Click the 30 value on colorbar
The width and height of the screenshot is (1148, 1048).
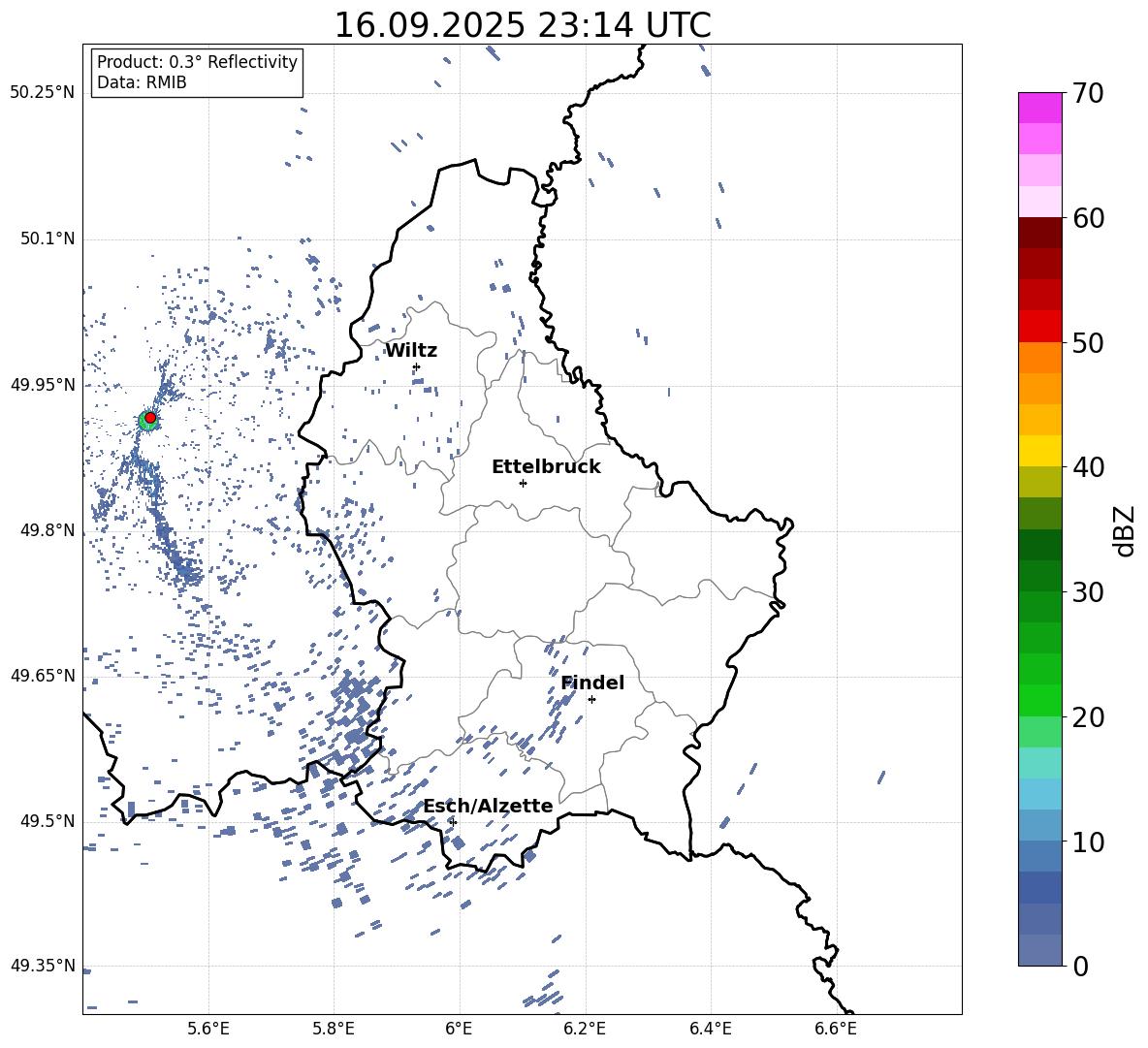1088,591
